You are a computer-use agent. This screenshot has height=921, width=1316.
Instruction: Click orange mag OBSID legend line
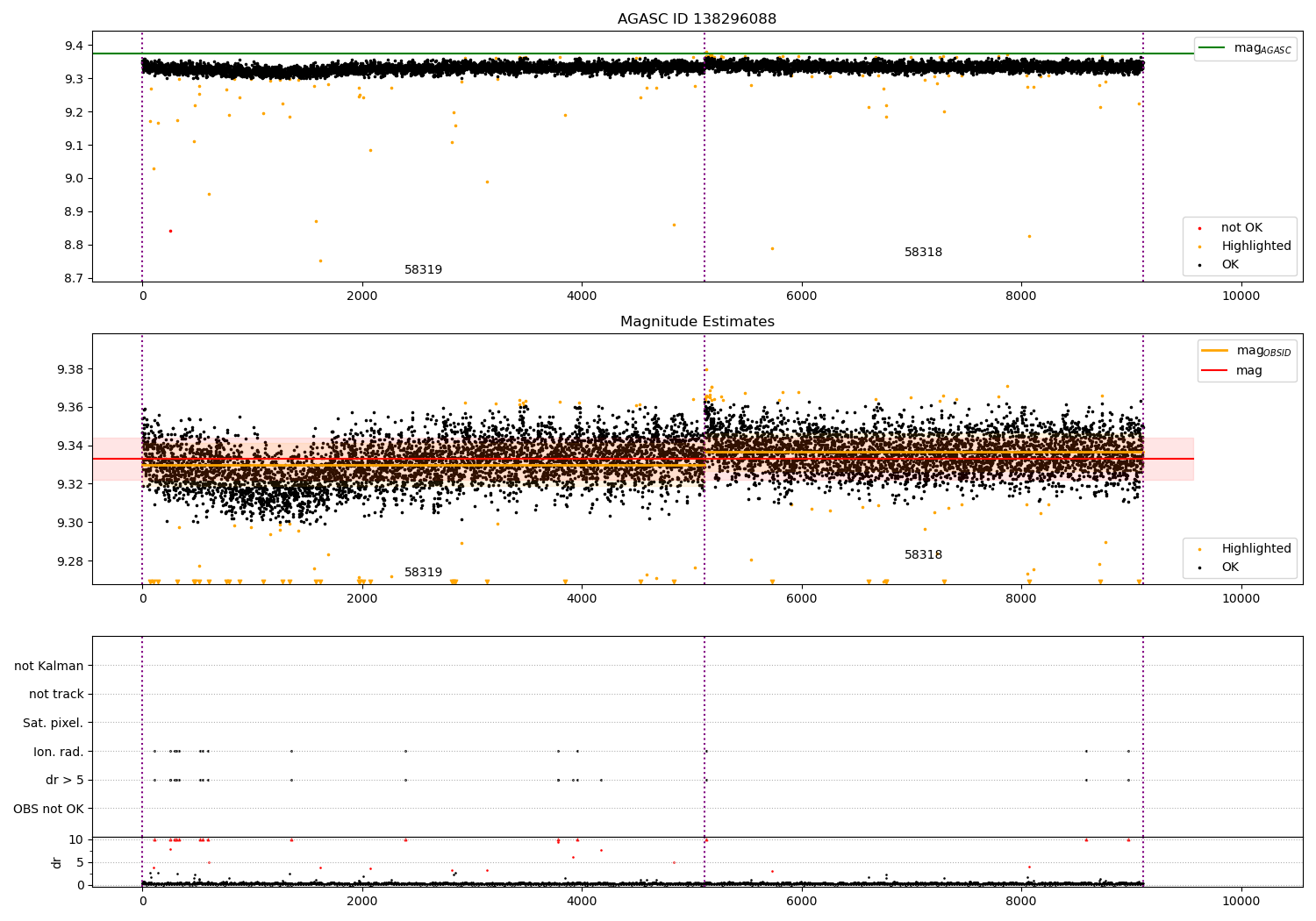point(1215,351)
